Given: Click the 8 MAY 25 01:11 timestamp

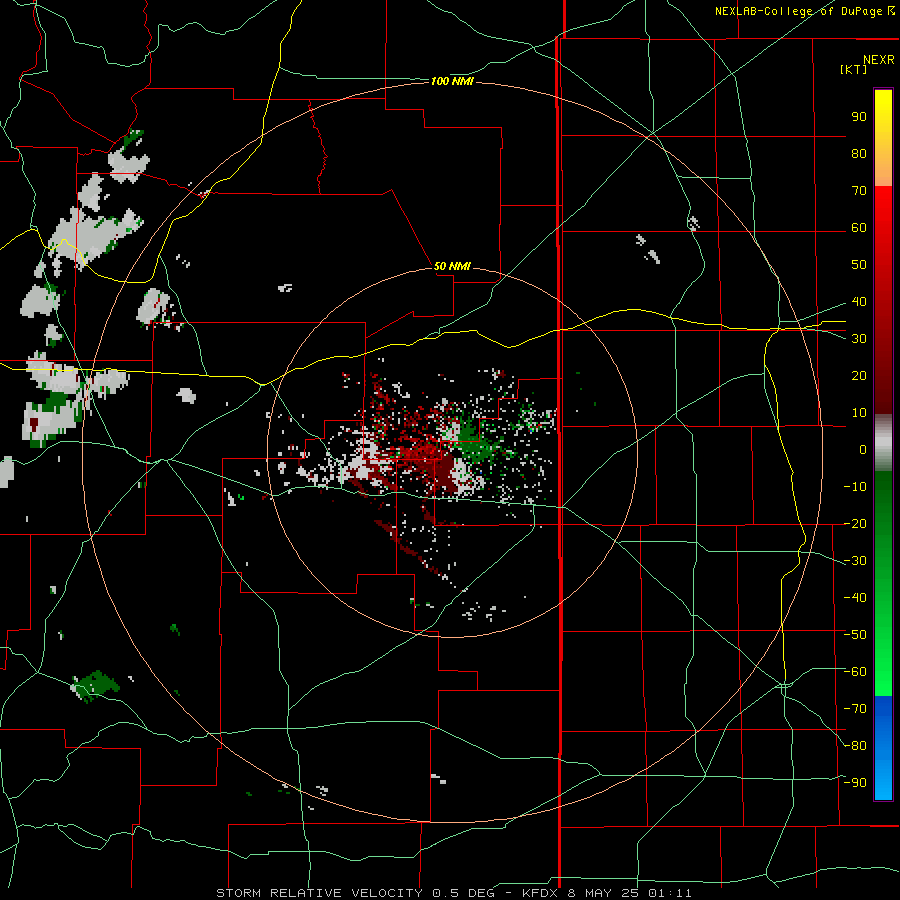Looking at the screenshot, I should pyautogui.click(x=629, y=893).
